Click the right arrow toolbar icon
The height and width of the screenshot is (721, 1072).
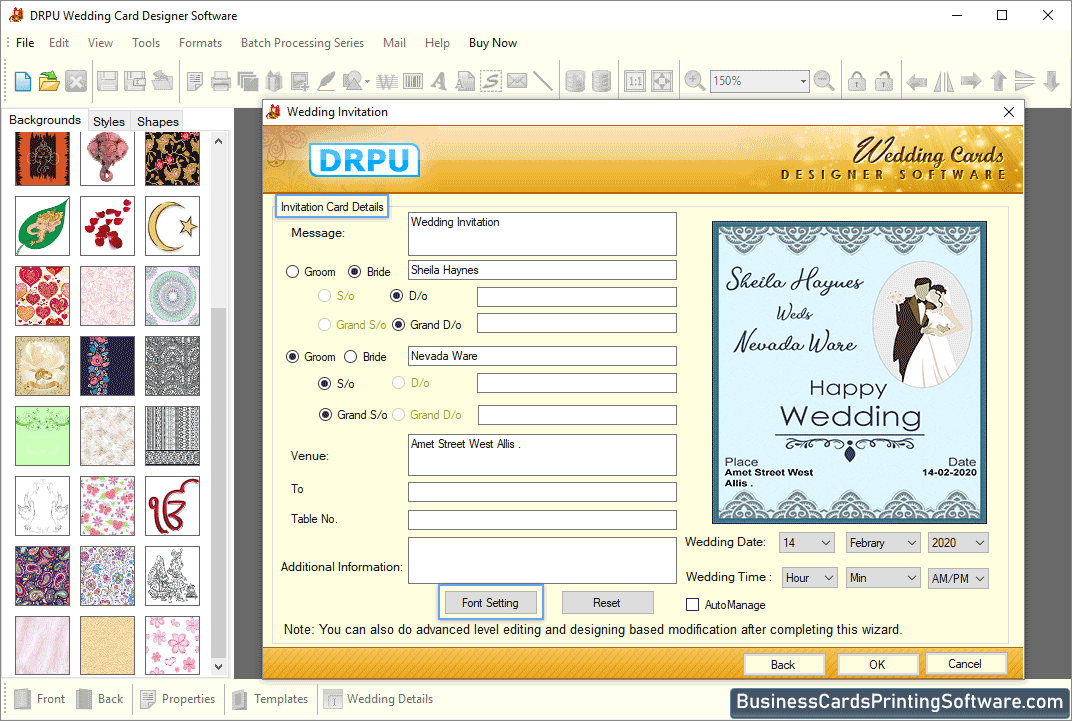pyautogui.click(x=971, y=81)
